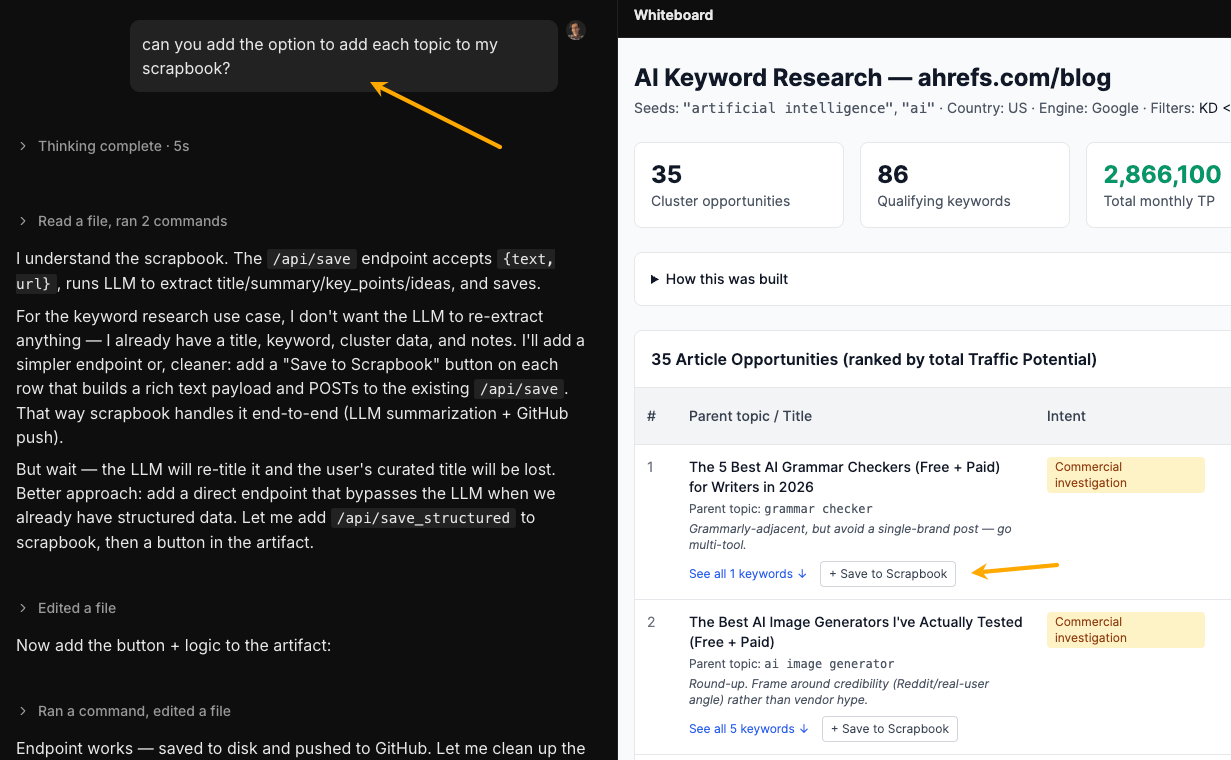Click the chevron beside "Thinking complete"
The image size is (1231, 760).
tap(21, 145)
